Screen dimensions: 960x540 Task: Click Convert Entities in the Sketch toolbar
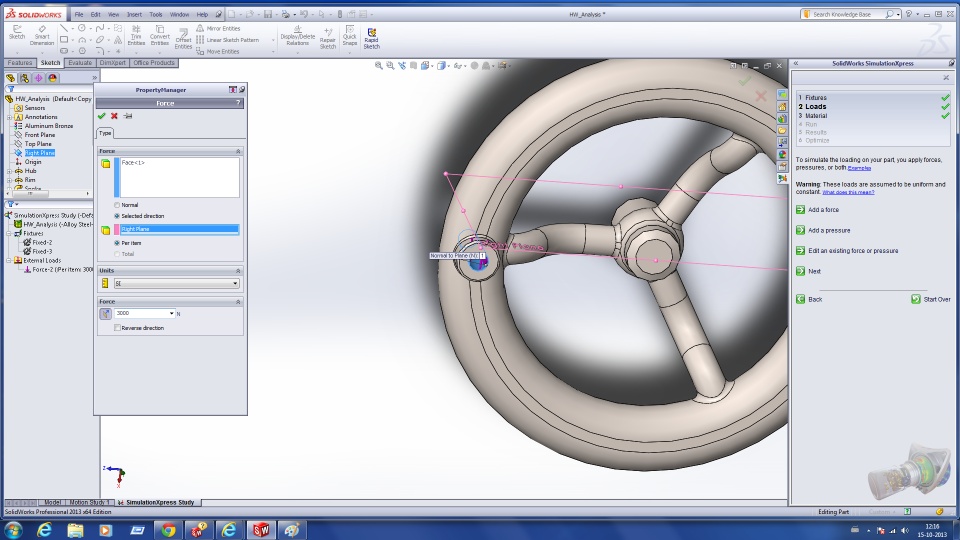point(159,36)
